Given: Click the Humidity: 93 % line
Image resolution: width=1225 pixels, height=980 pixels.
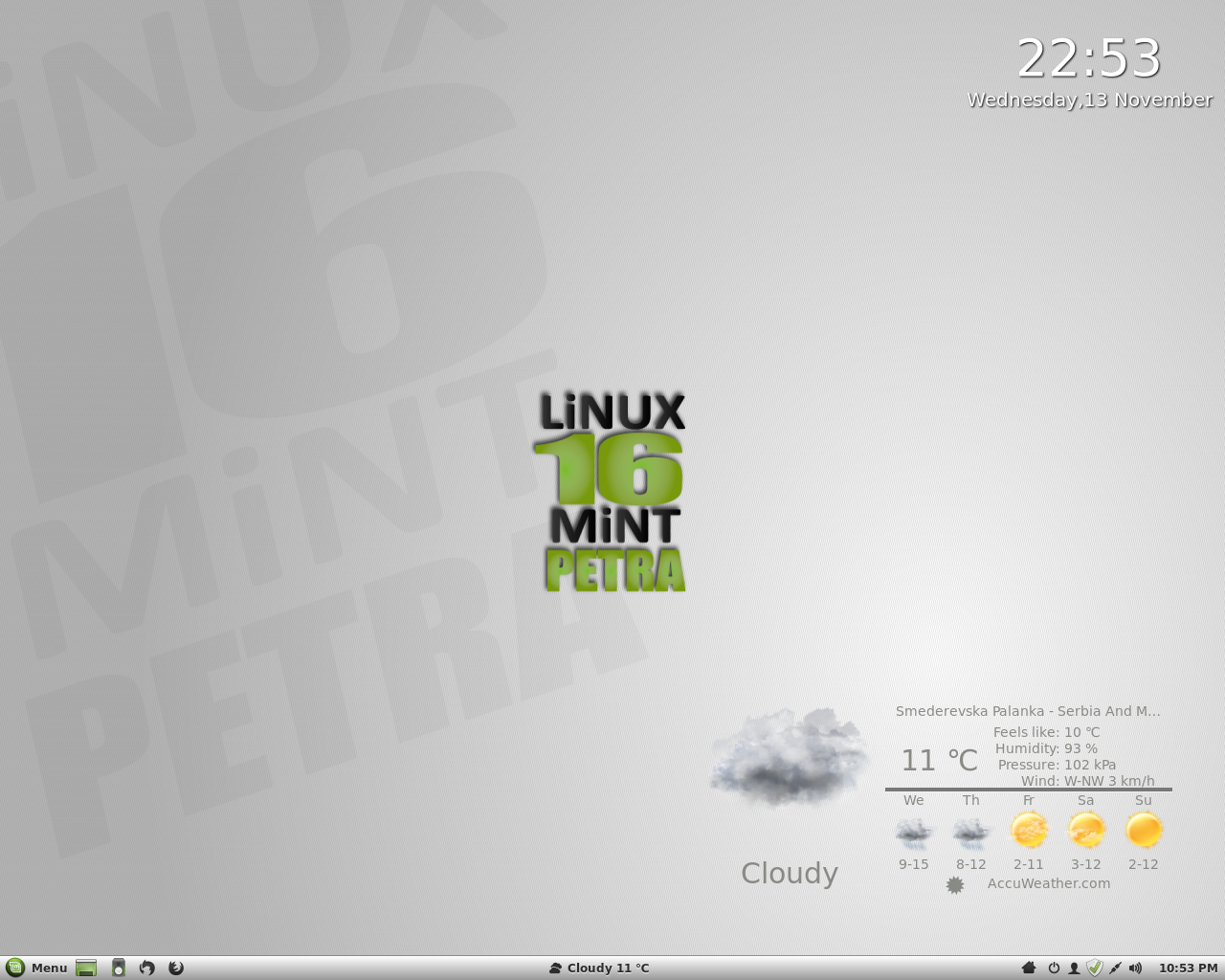Looking at the screenshot, I should point(1046,748).
